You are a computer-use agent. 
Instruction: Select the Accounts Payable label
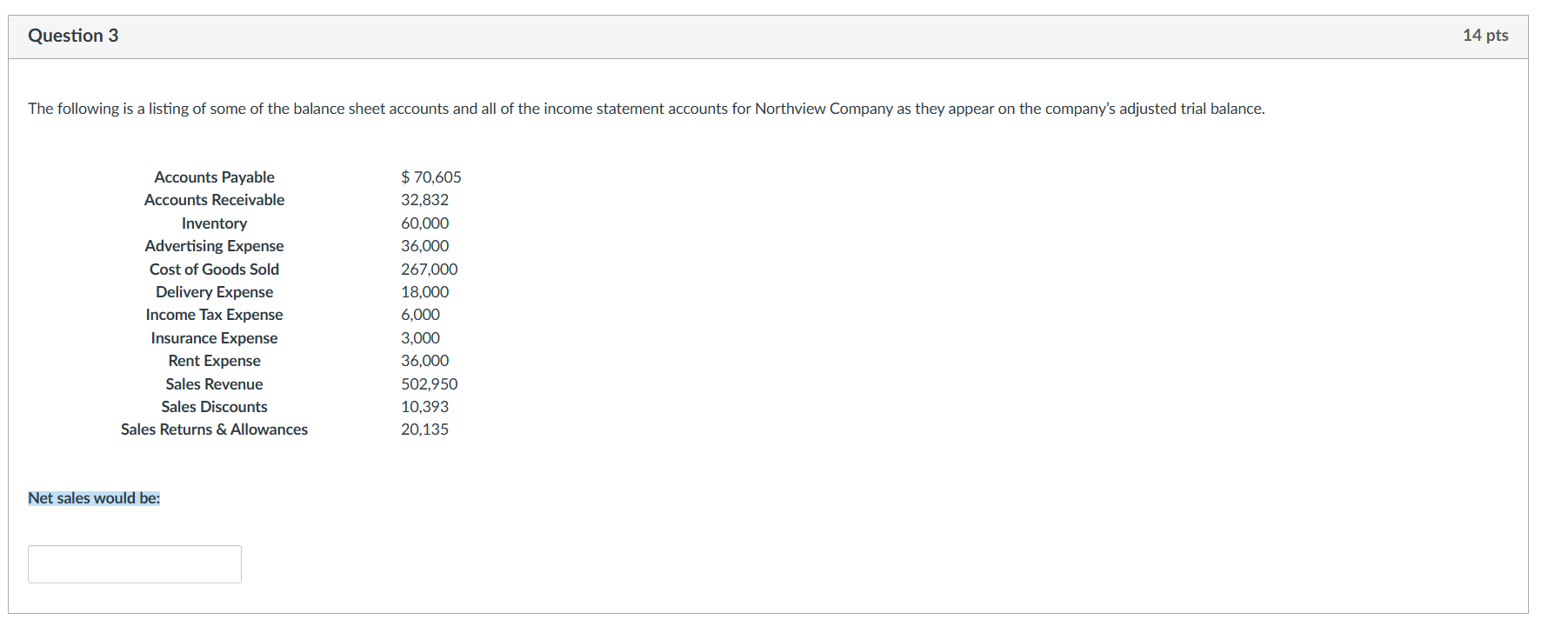coord(214,177)
